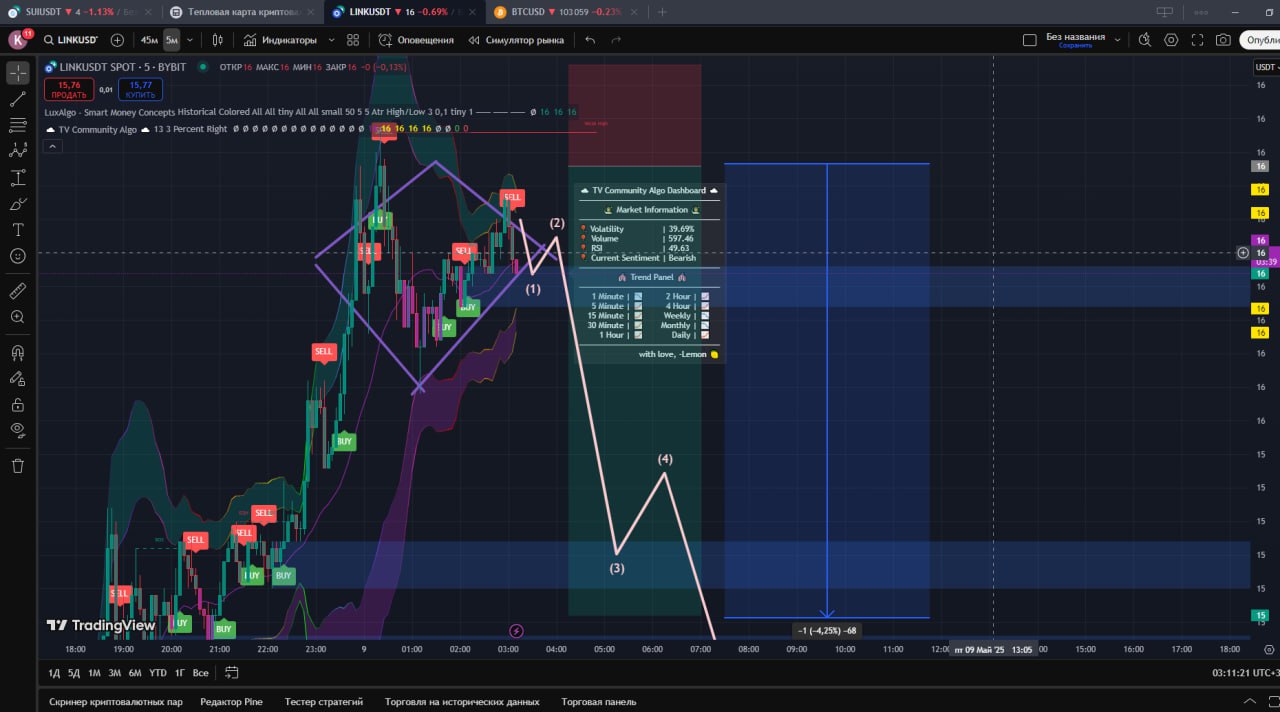The width and height of the screenshot is (1280, 712).
Task: Open the indicator templates grid icon
Action: [353, 40]
